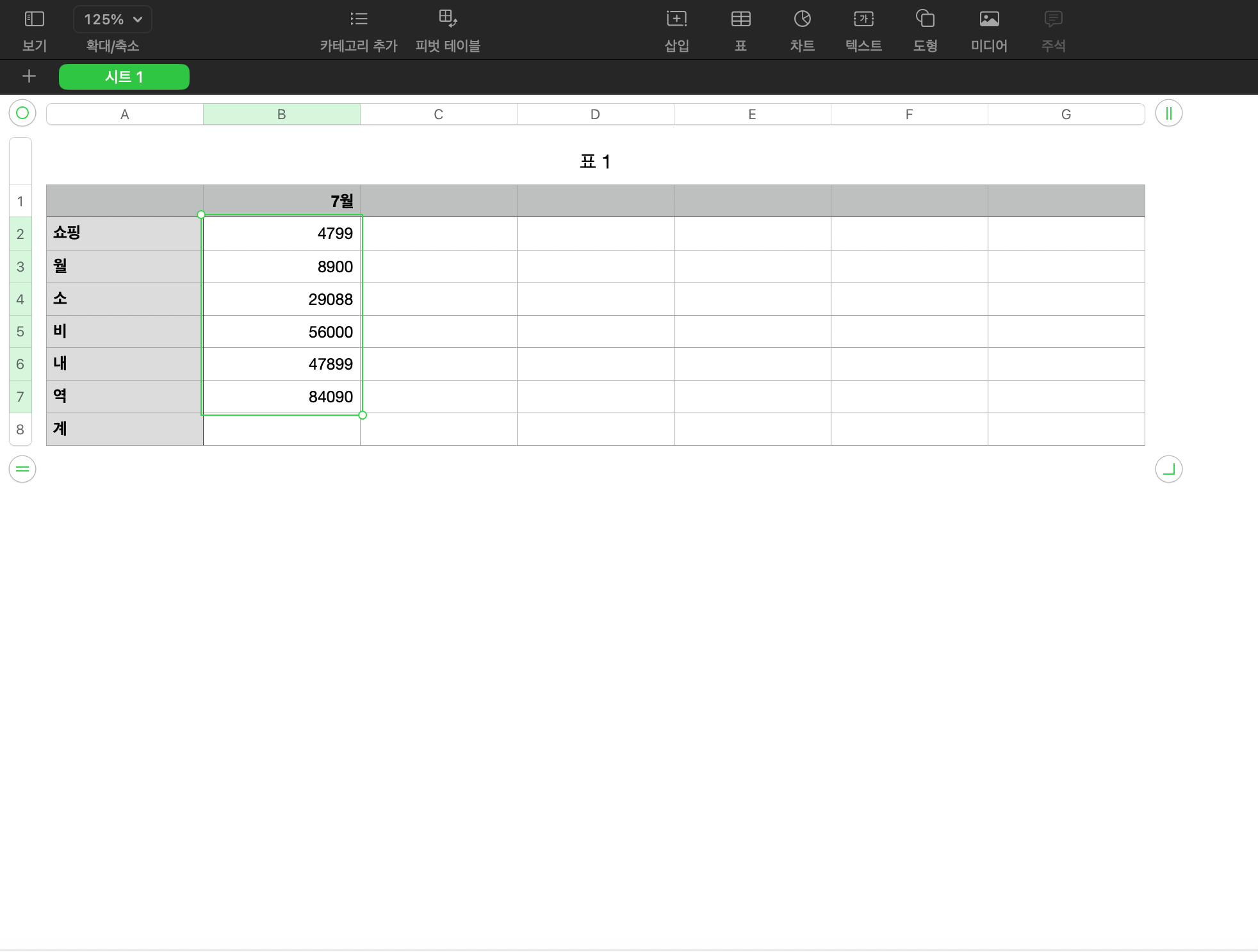Click the table resize corner handle
1258x952 pixels.
point(1168,469)
